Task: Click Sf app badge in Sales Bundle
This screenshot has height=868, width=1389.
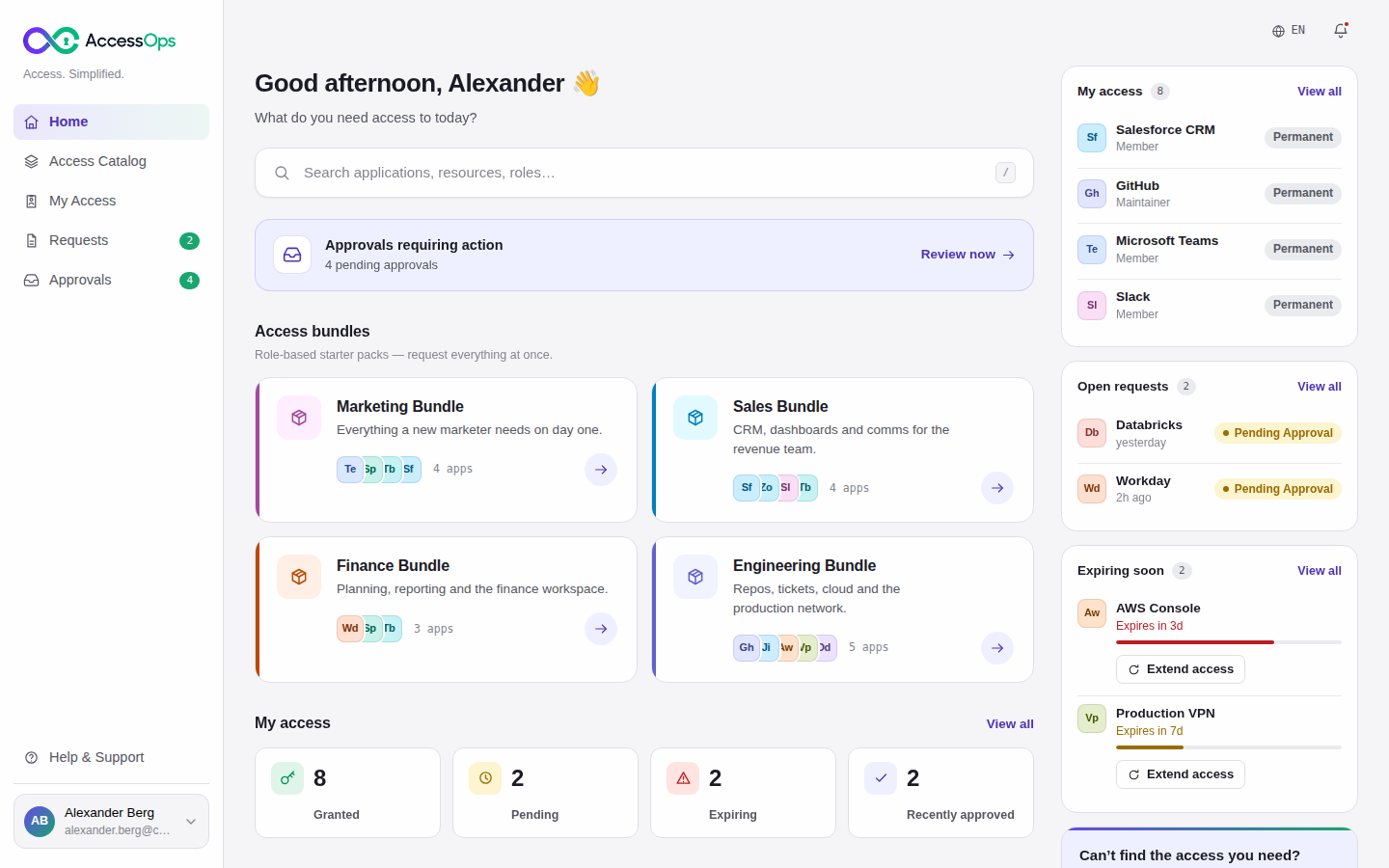Action: (747, 488)
